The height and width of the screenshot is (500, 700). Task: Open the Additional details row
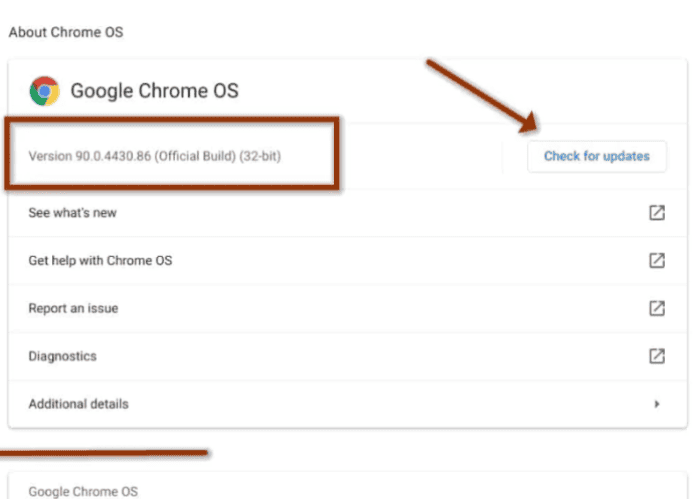[x=347, y=404]
